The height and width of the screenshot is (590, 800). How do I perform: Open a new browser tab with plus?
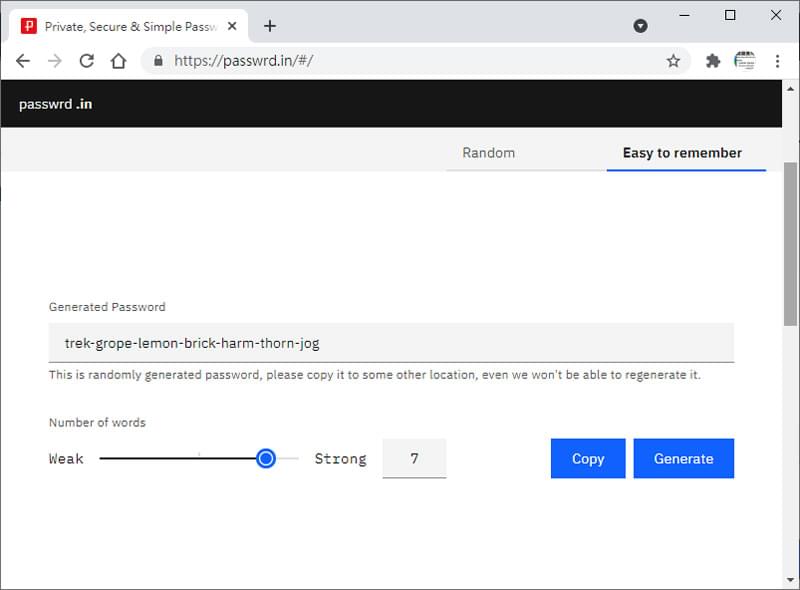tap(270, 26)
